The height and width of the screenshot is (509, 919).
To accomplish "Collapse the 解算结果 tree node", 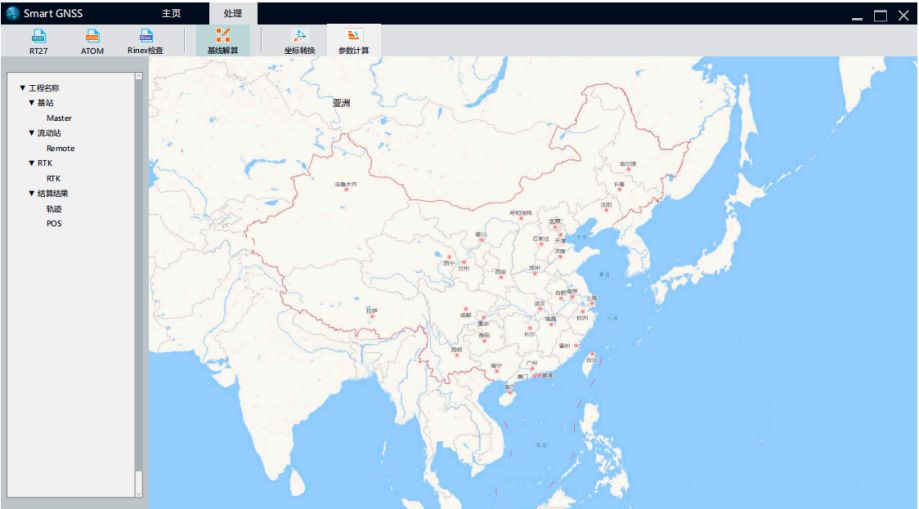I will pos(31,193).
